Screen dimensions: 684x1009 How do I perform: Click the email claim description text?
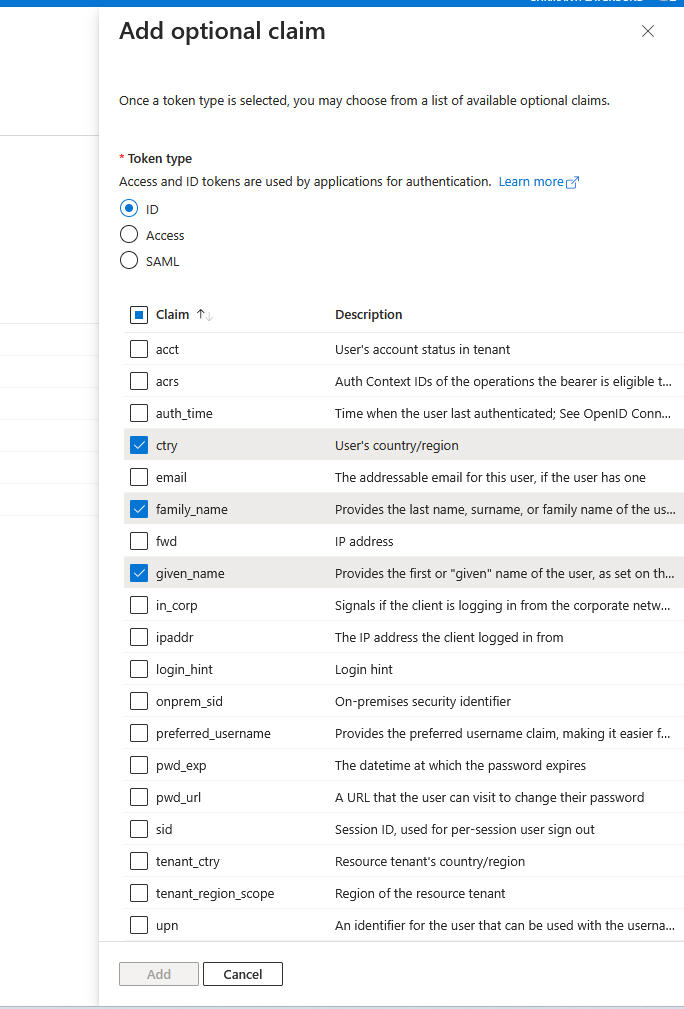490,477
